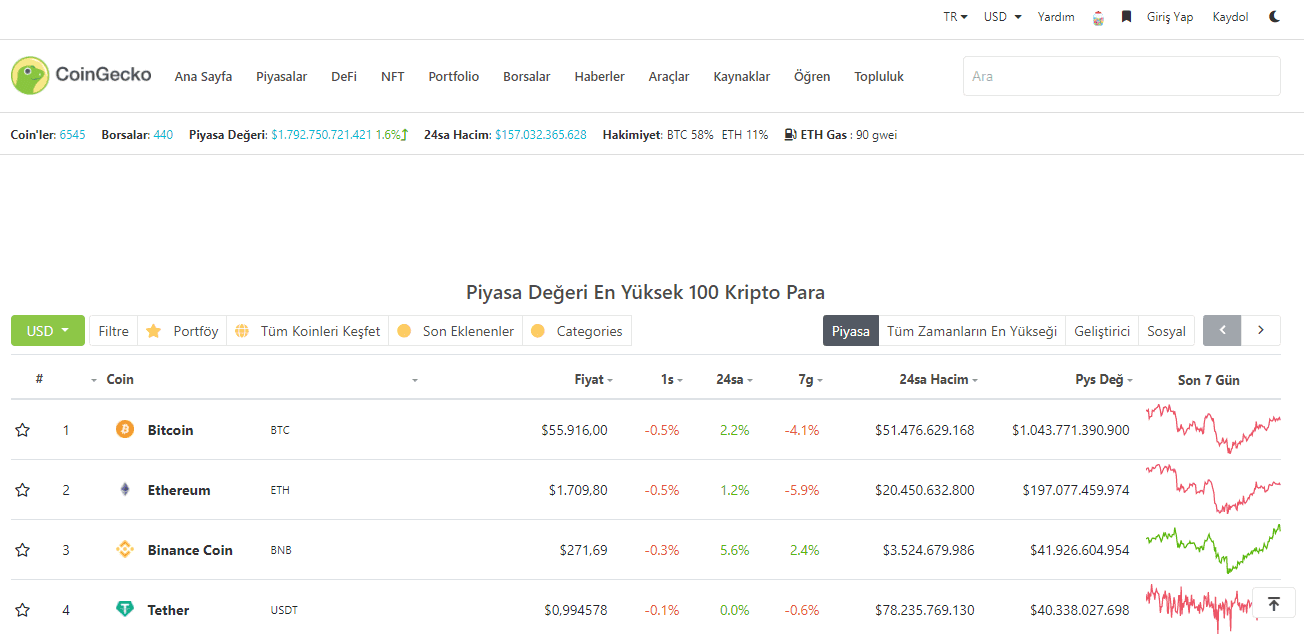Click the scroll-to-top arrow button

[x=1273, y=604]
